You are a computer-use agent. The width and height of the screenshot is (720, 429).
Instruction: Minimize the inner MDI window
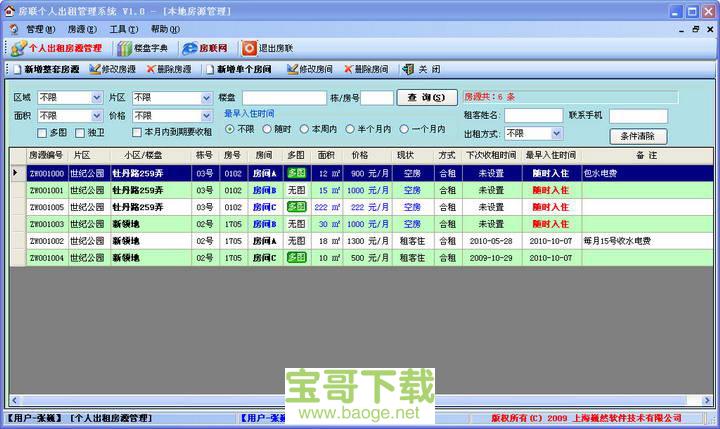click(681, 29)
